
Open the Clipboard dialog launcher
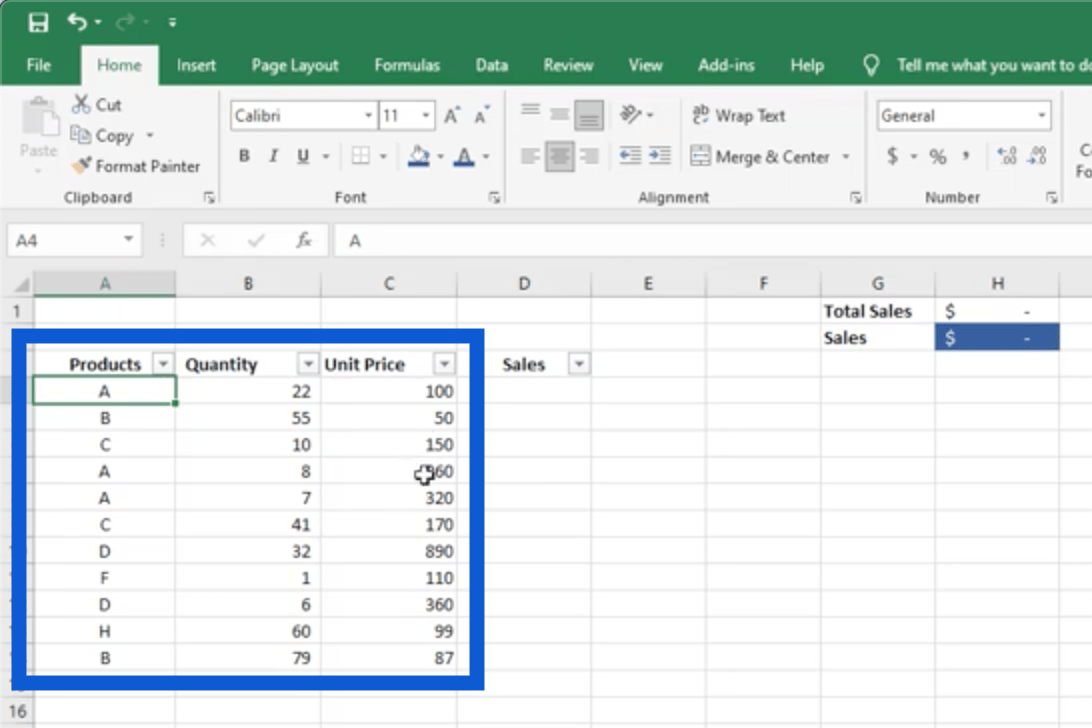pos(209,198)
